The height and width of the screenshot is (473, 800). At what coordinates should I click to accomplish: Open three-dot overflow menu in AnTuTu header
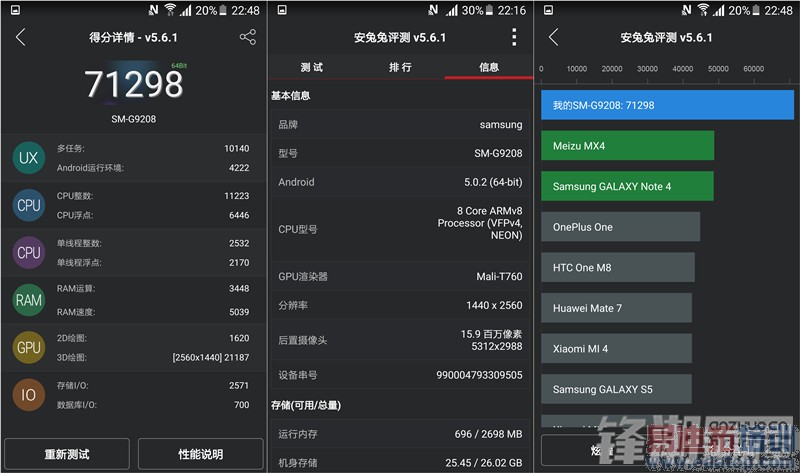(514, 37)
